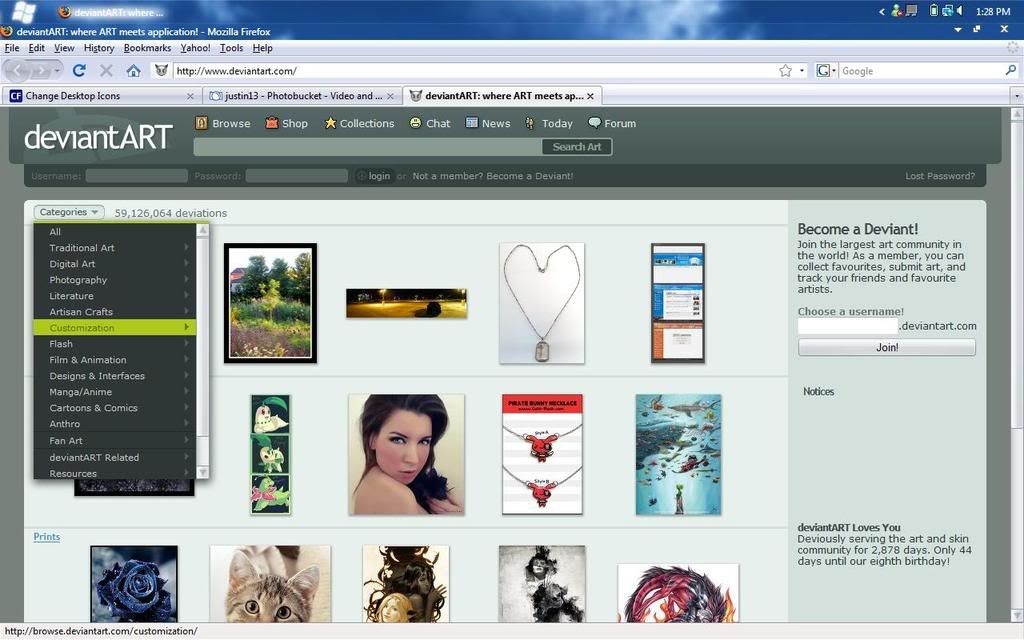Close the Change Desktop Icons tab
1024x640 pixels.
point(190,96)
